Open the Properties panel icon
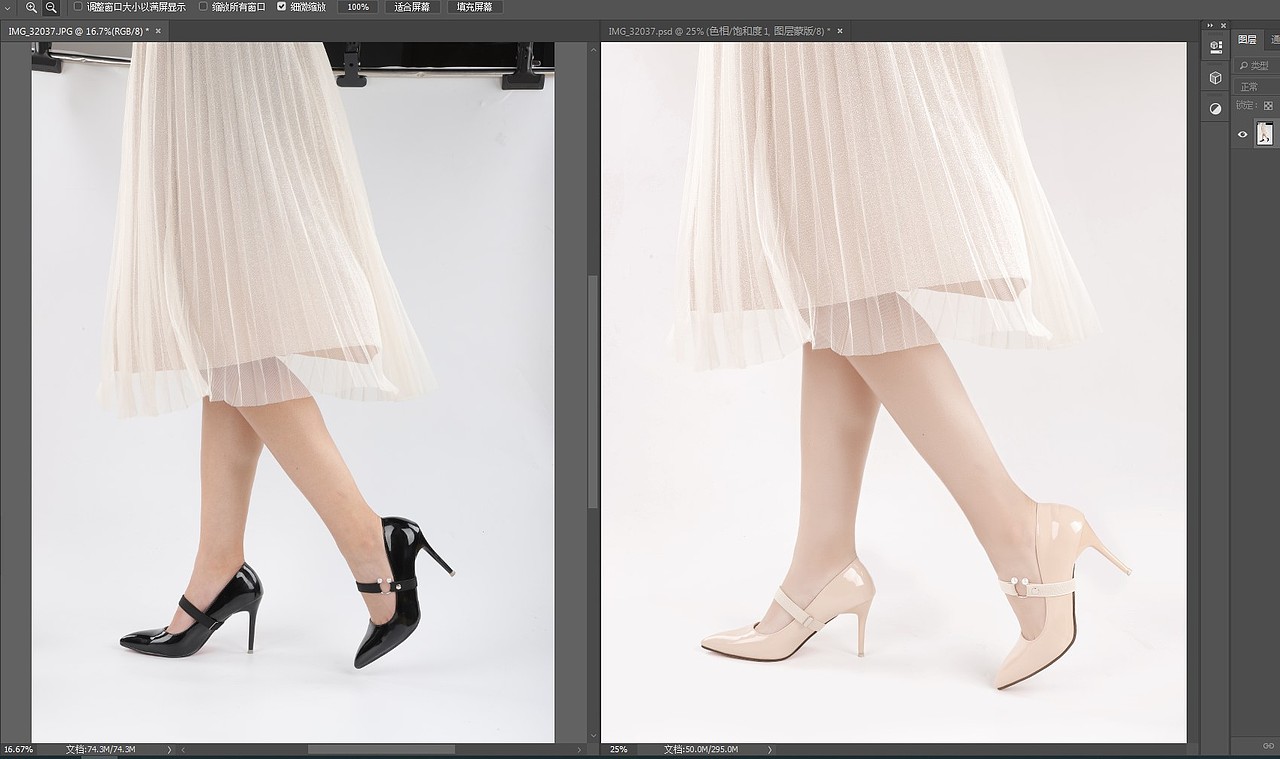Image resolution: width=1280 pixels, height=759 pixels. [x=1215, y=46]
